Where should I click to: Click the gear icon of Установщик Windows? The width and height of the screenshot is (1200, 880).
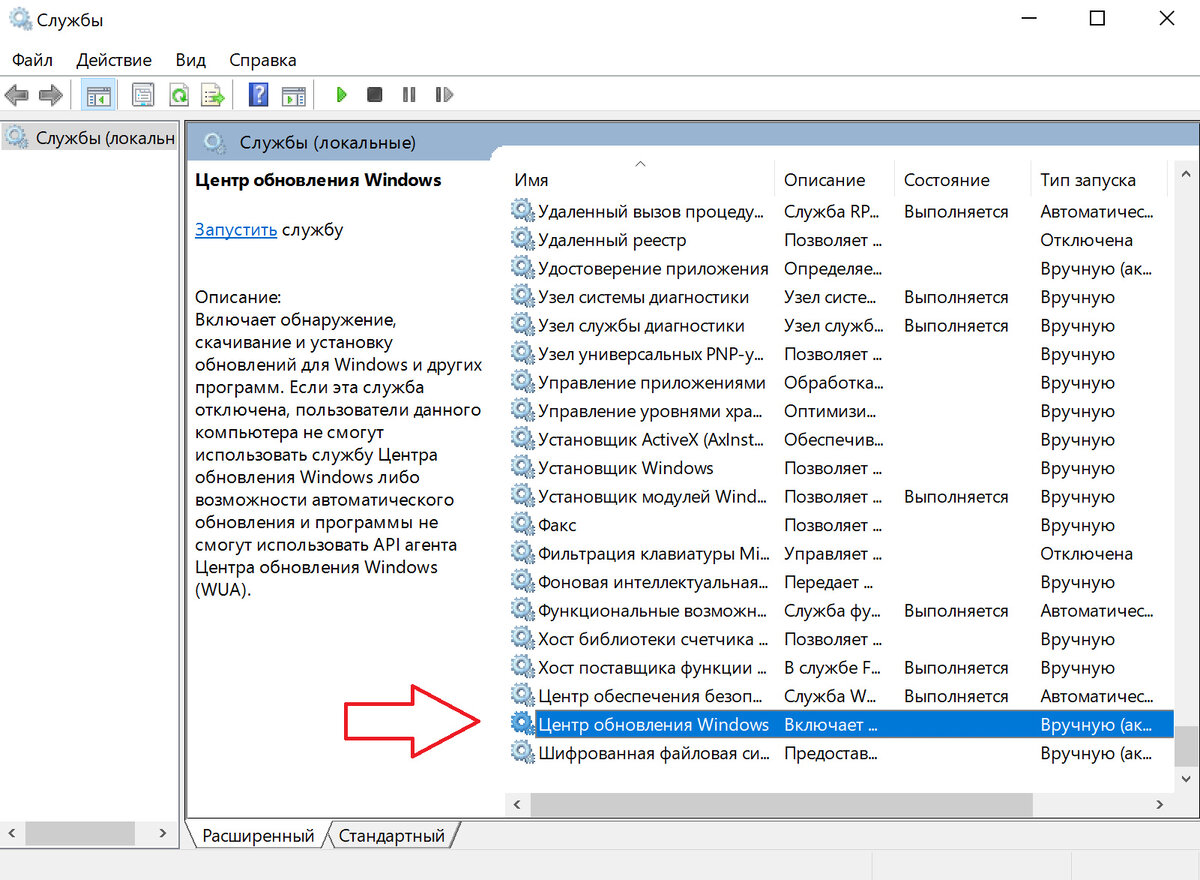point(522,467)
